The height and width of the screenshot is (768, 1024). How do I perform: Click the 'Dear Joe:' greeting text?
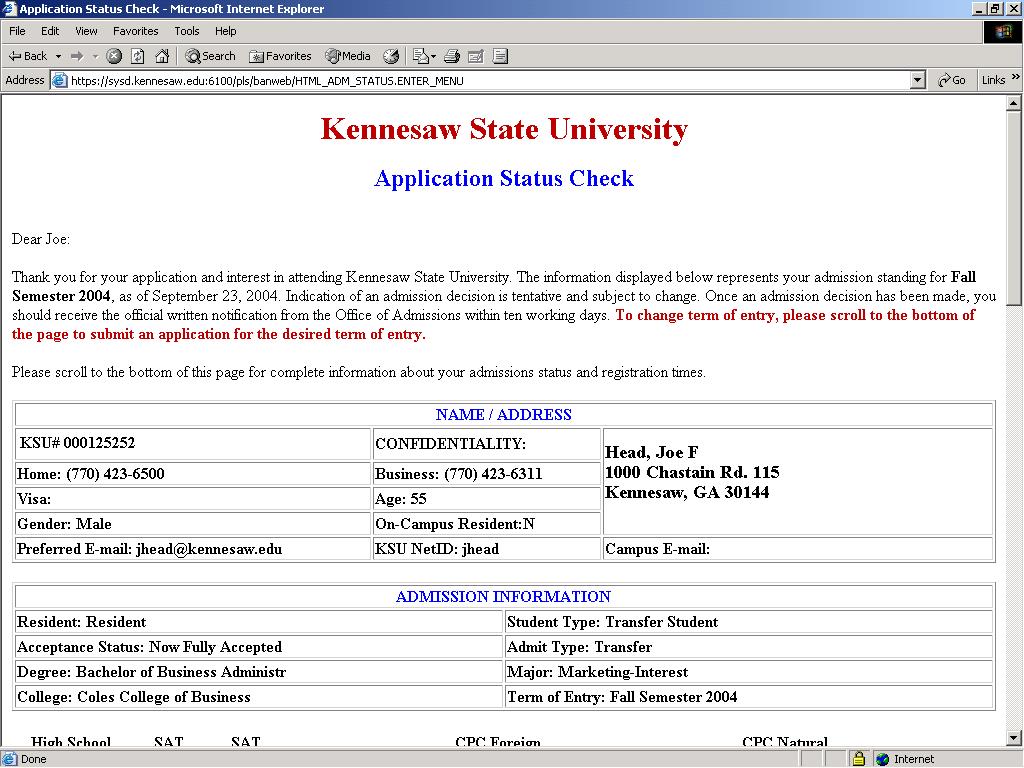point(40,239)
